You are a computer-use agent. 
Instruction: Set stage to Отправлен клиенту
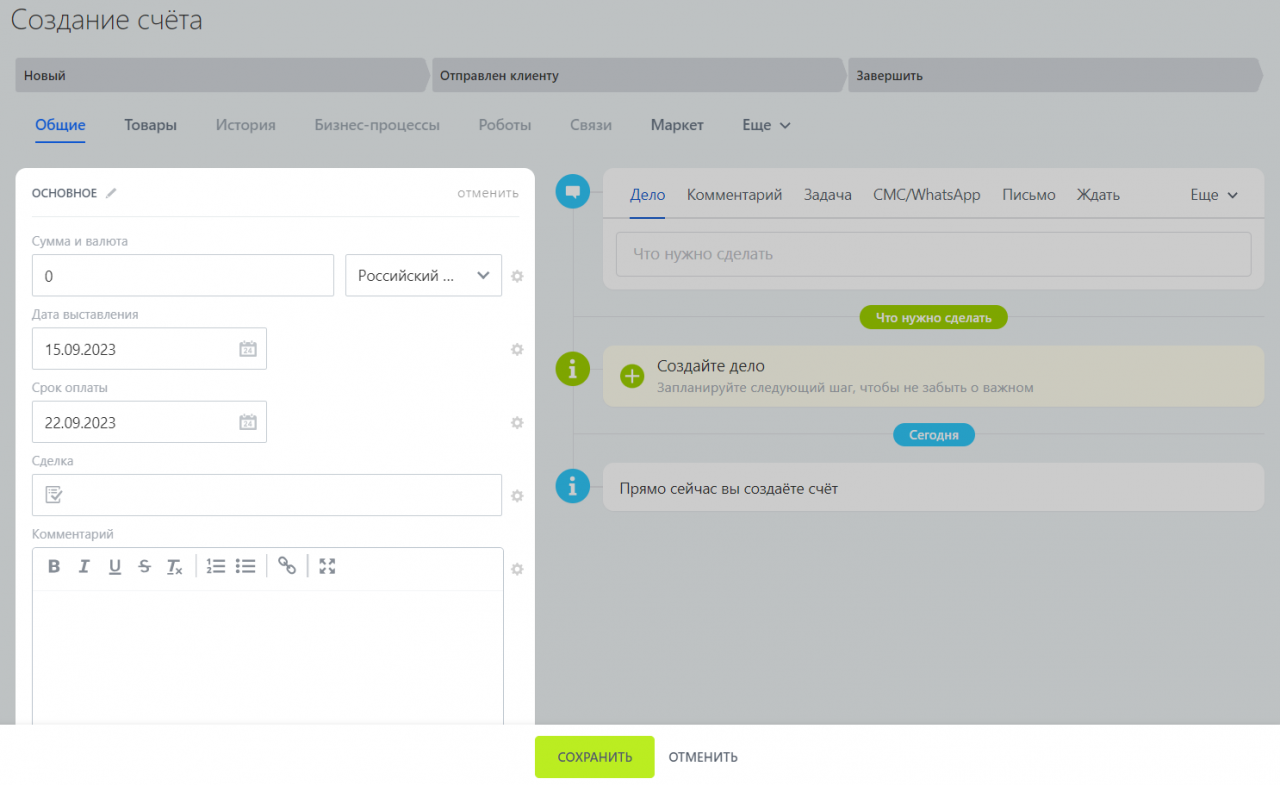coord(639,75)
